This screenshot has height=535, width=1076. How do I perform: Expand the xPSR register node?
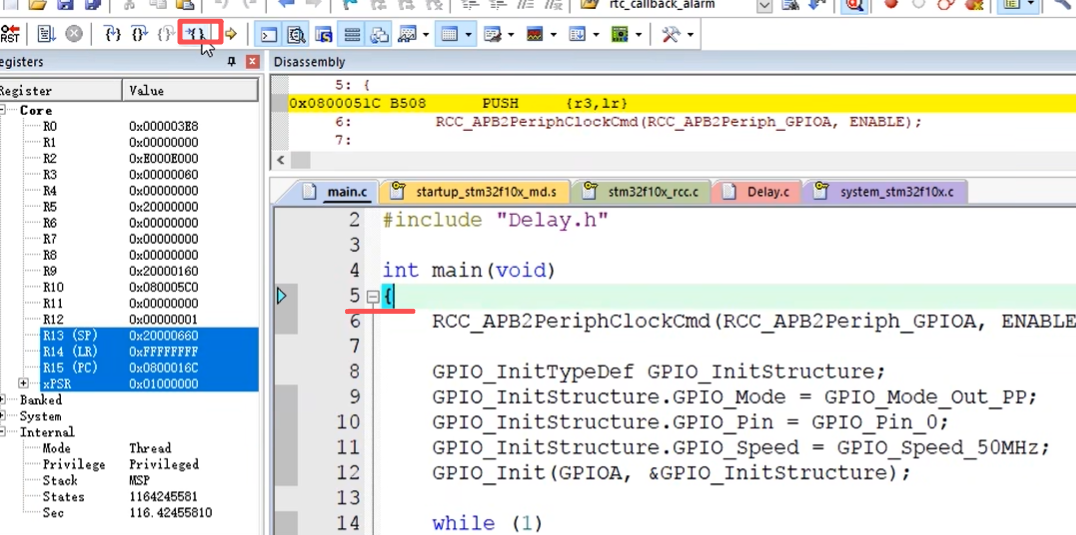(x=23, y=383)
